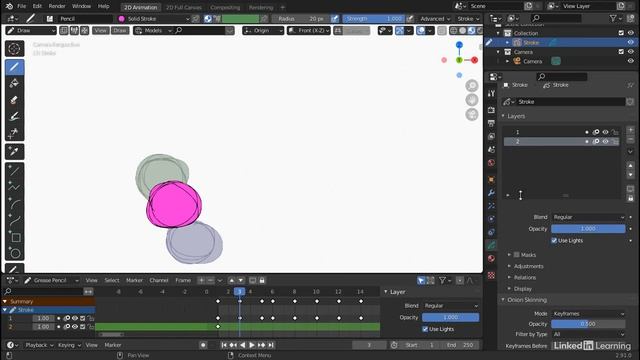This screenshot has width=640, height=360.
Task: Jump to the end frame
Action: click(271, 345)
